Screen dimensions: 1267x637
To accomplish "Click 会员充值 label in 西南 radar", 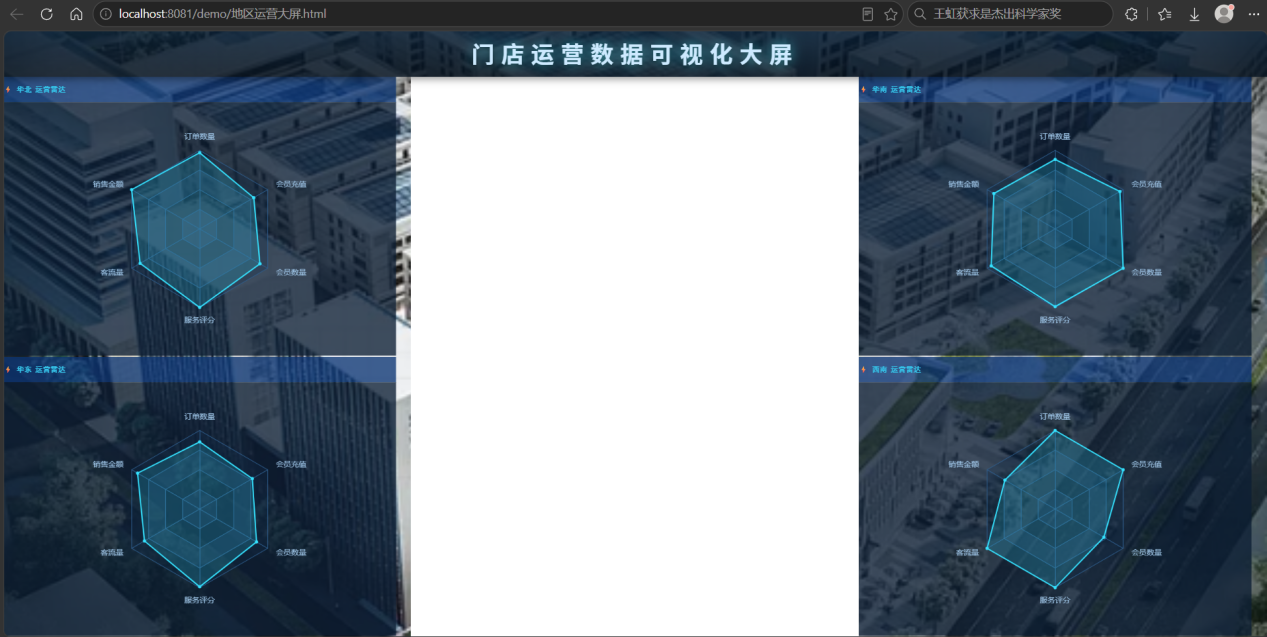I will 1147,464.
